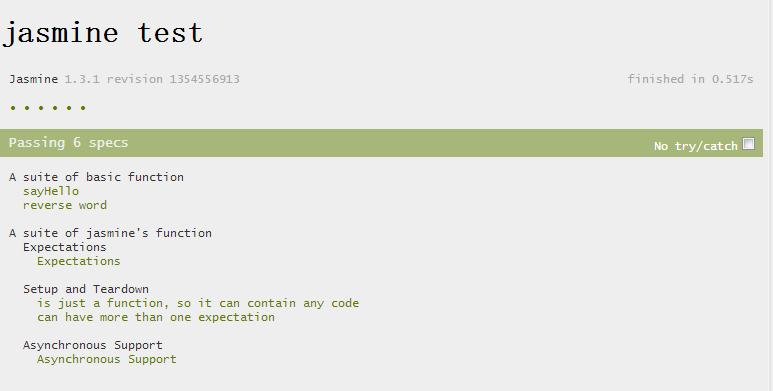
Task: Select the sayHello spec link
Action: (51, 191)
